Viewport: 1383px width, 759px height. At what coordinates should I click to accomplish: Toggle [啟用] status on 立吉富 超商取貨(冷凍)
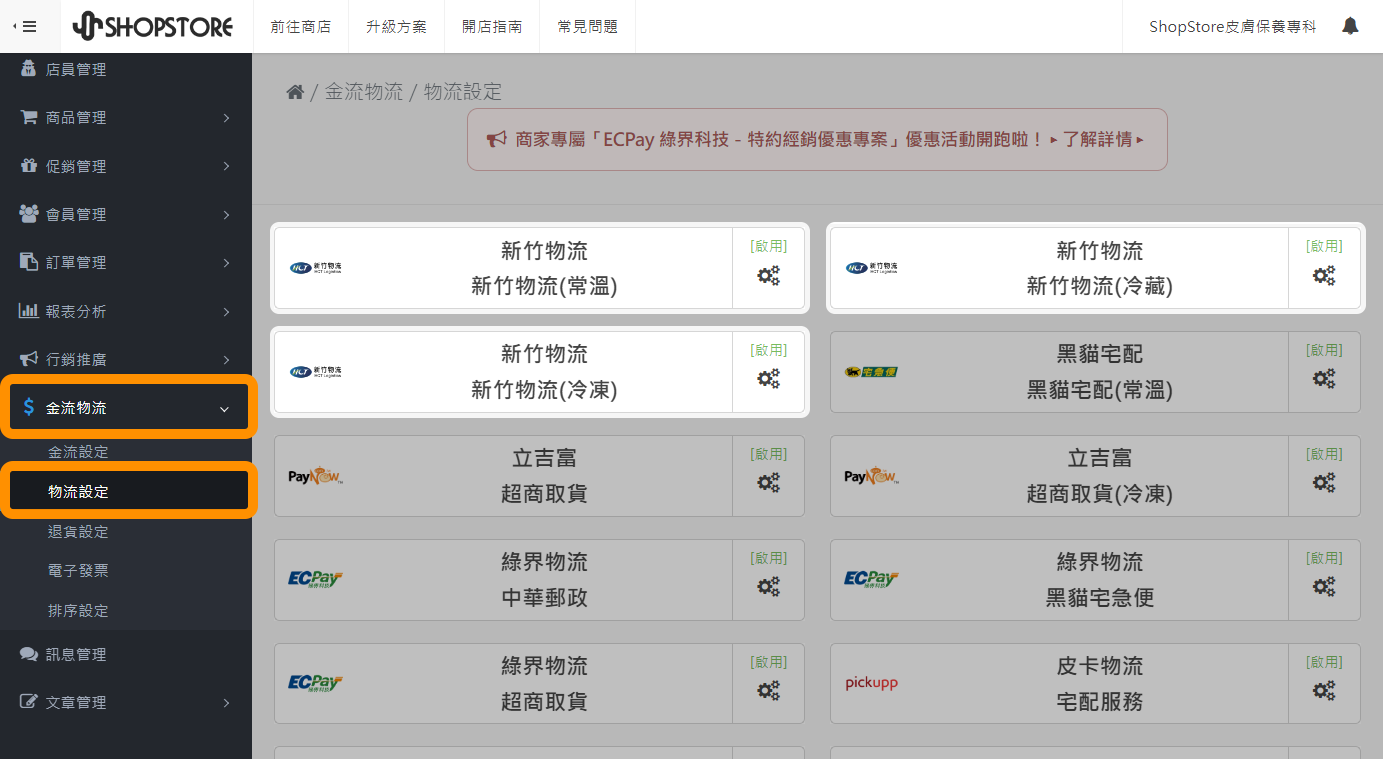(1324, 454)
